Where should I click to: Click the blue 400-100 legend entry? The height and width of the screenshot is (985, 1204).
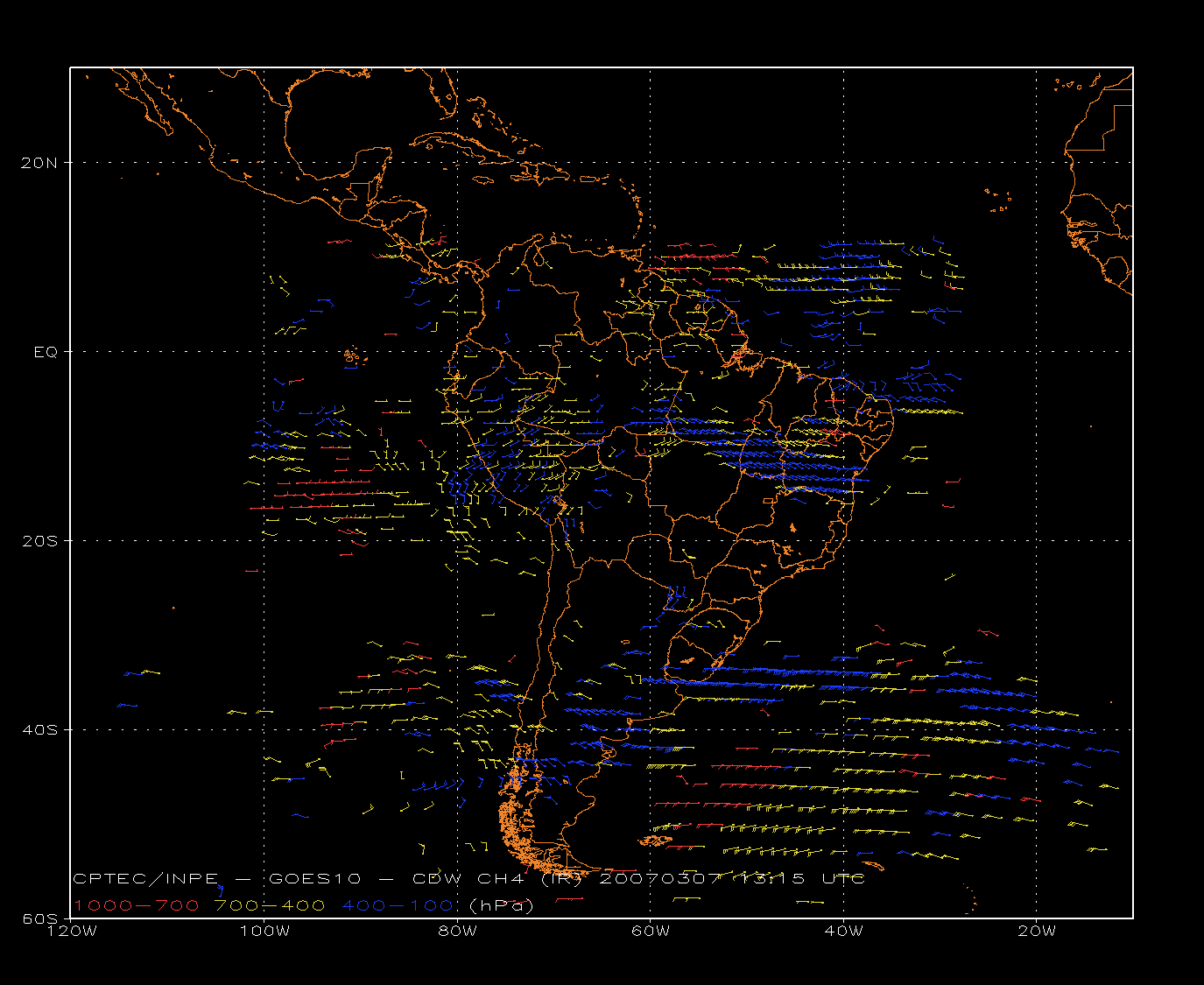click(398, 905)
